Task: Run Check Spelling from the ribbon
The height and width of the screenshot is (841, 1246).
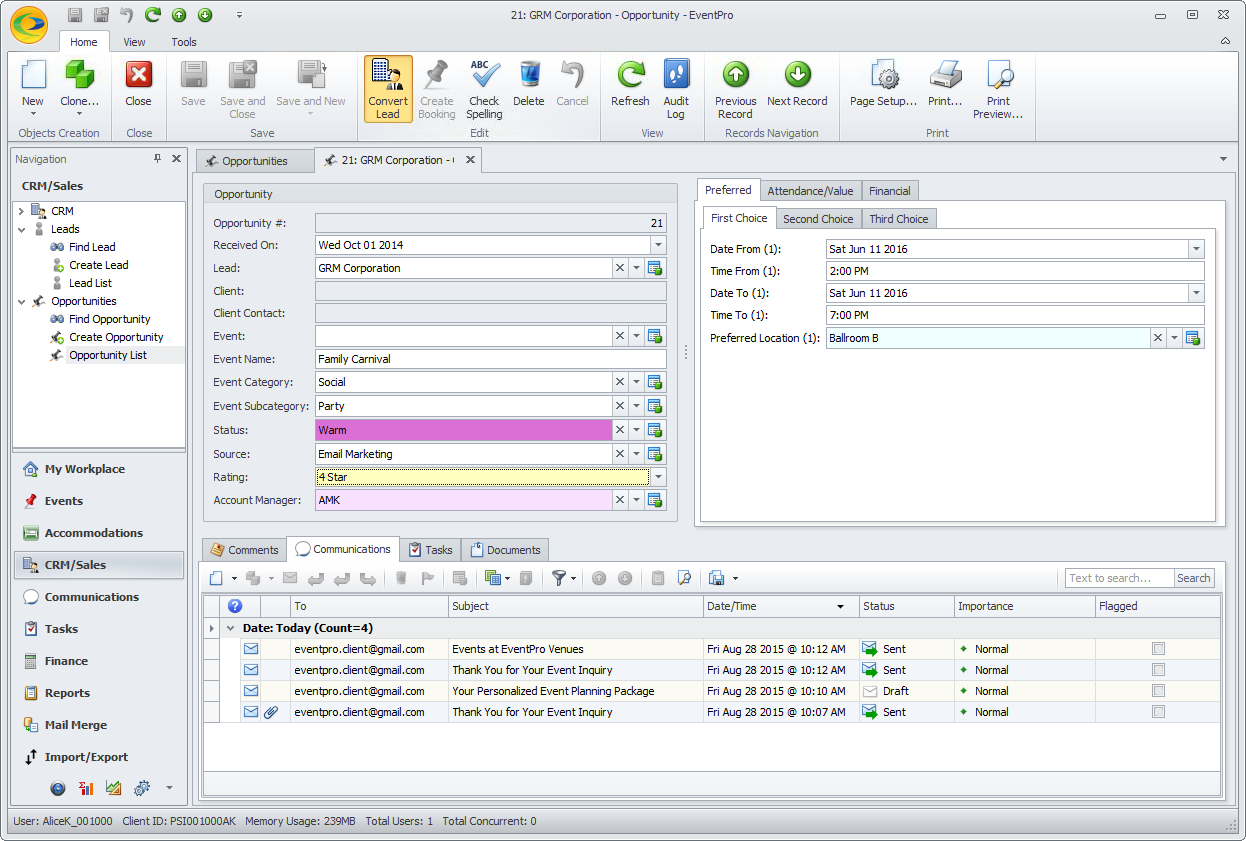Action: pyautogui.click(x=484, y=89)
